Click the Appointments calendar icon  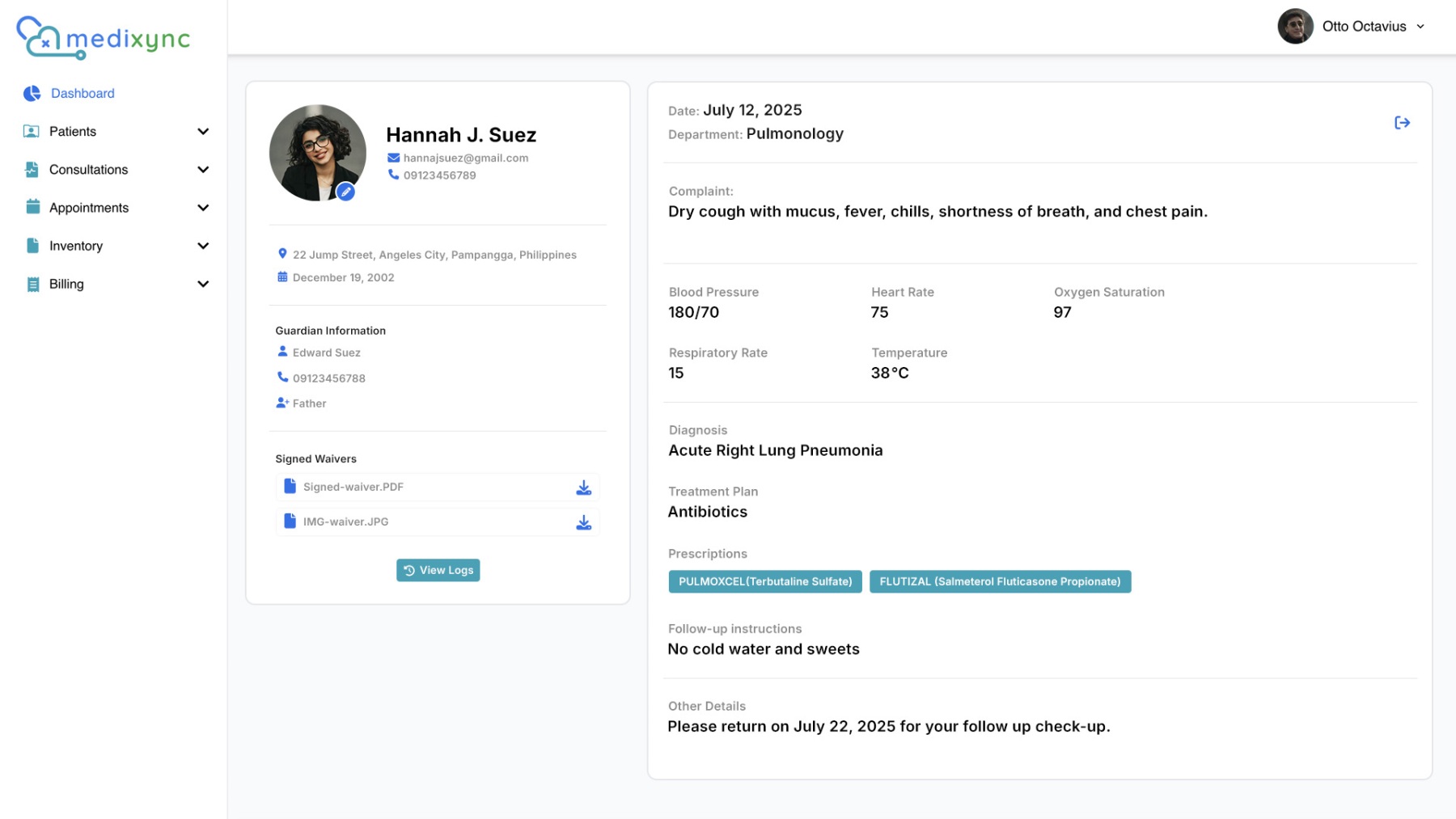(x=32, y=208)
